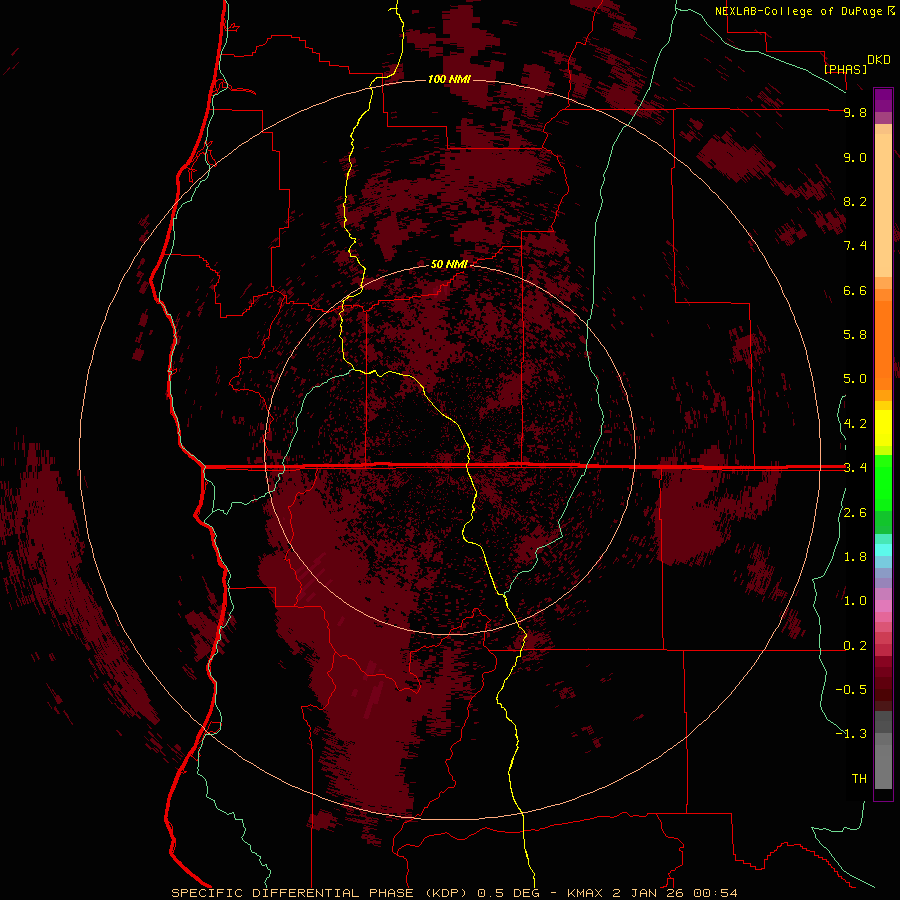Viewport: 900px width, 900px height.
Task: Click the [PHAS] units label
Action: 845,69
